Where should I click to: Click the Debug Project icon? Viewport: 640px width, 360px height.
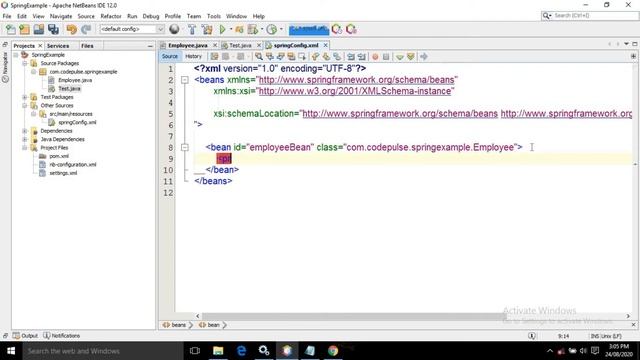pyautogui.click(x=239, y=29)
